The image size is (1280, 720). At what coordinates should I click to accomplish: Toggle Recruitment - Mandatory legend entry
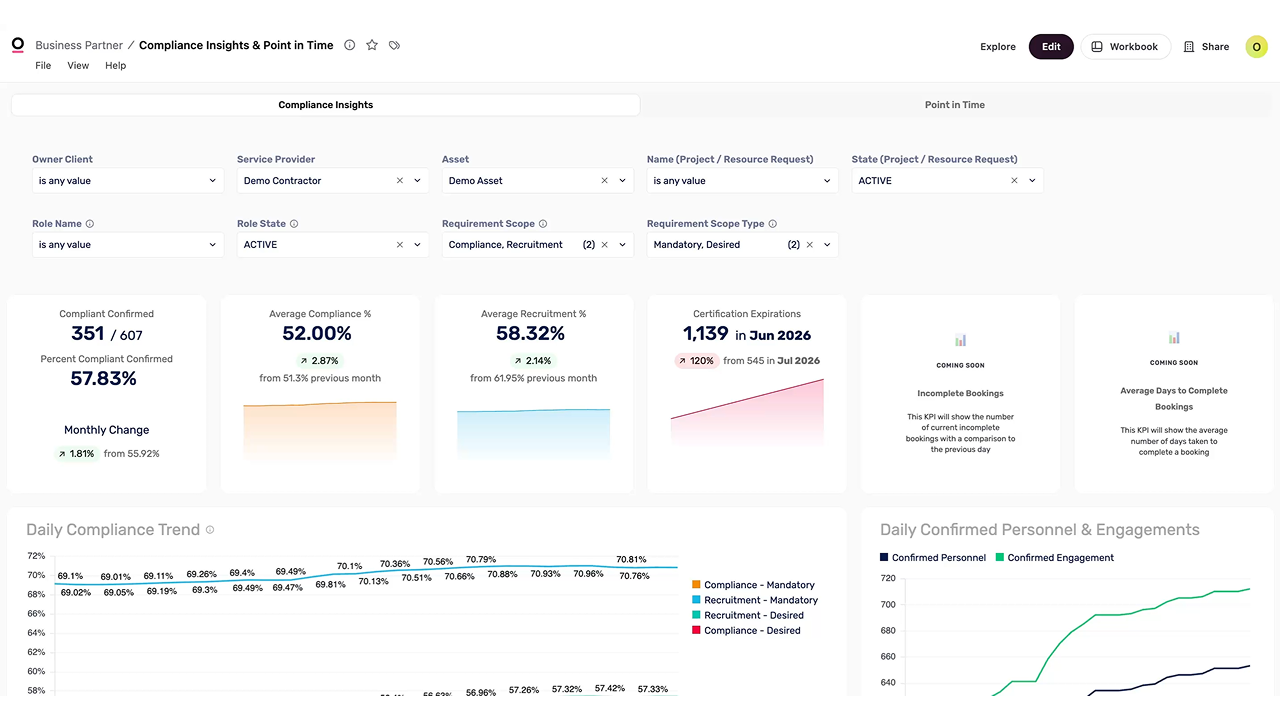(x=754, y=600)
